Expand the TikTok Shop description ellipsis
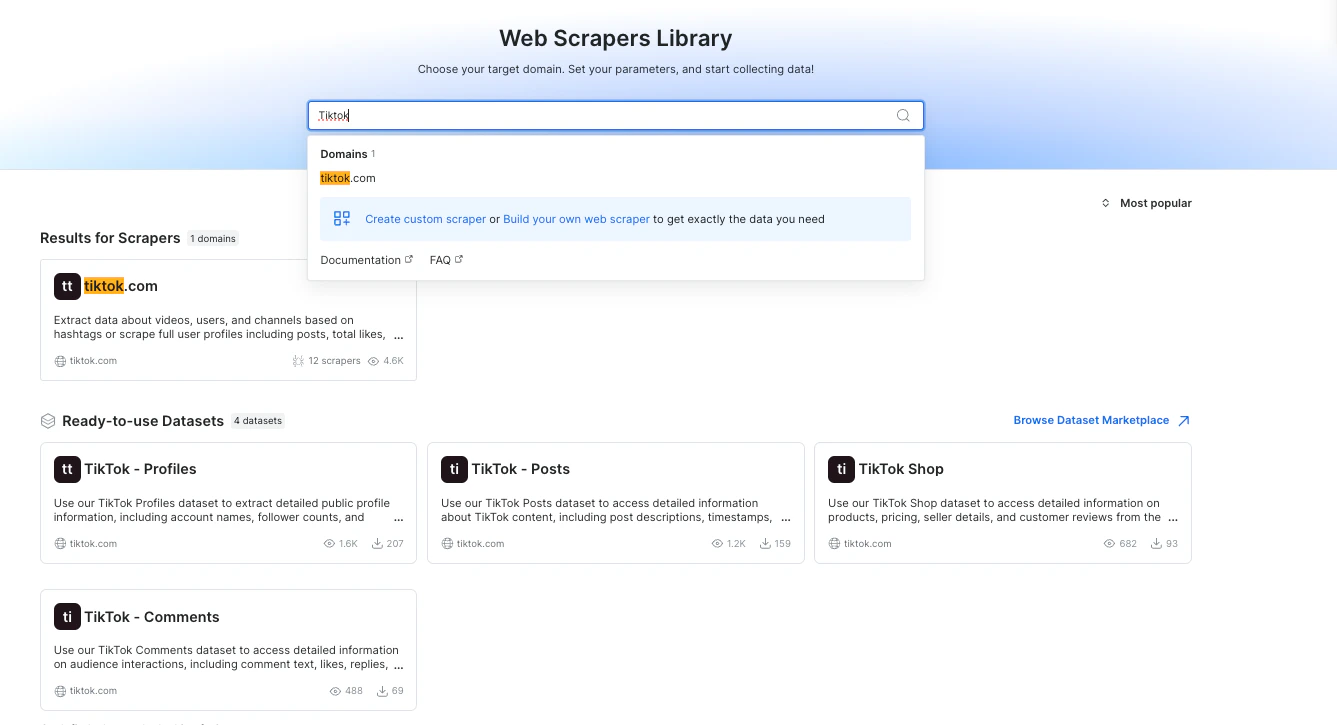Image resolution: width=1337 pixels, height=725 pixels. (1173, 519)
